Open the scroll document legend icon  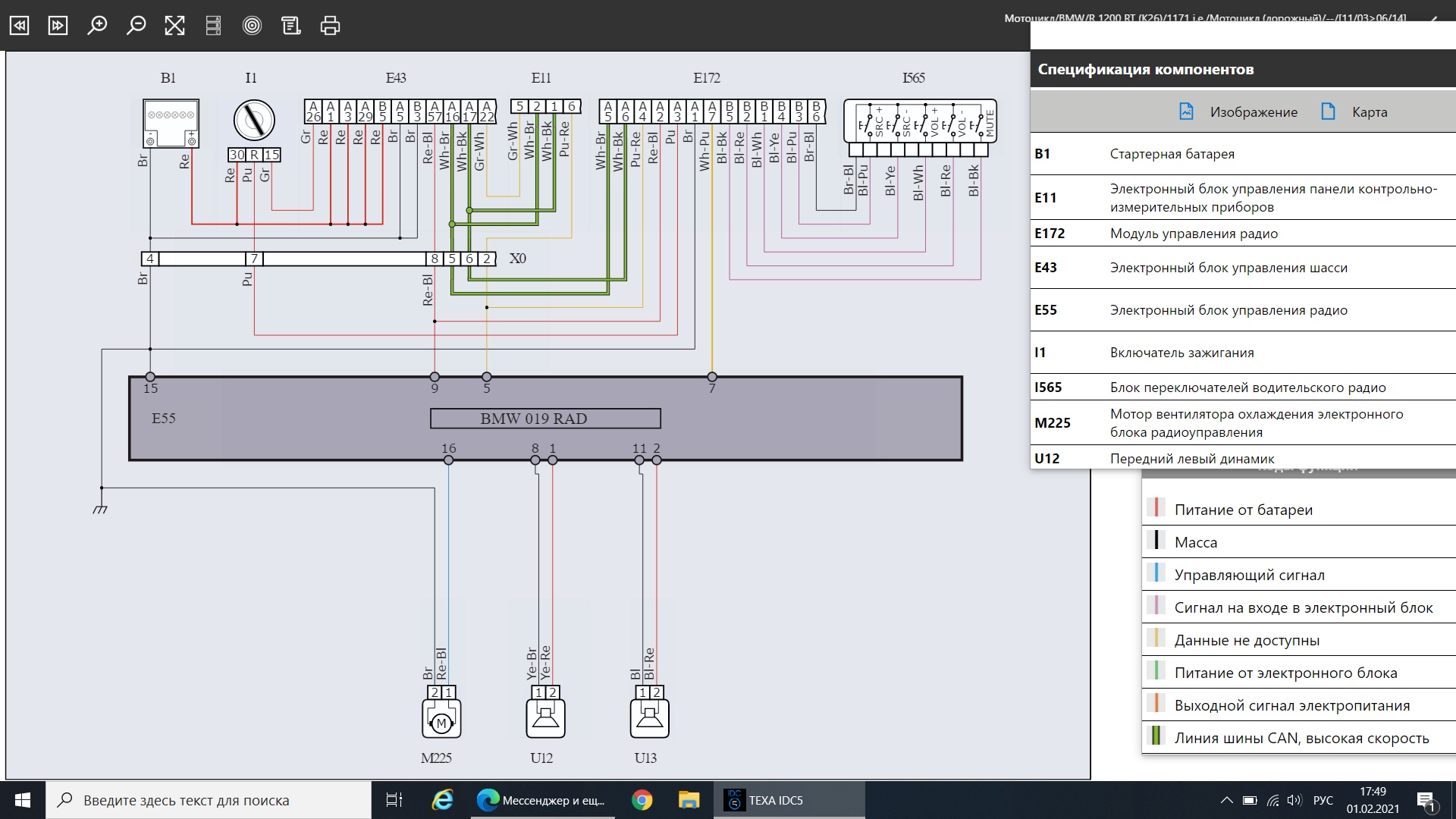pyautogui.click(x=291, y=26)
